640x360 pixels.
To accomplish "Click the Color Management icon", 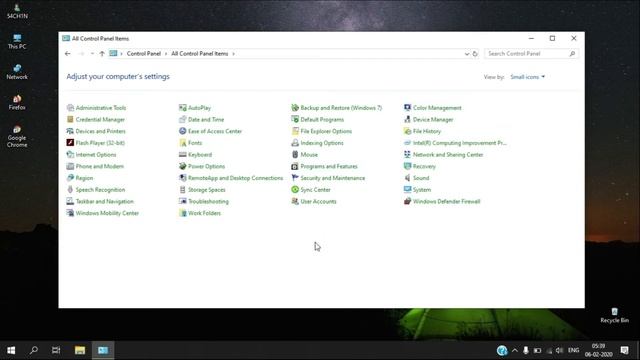I will point(407,108).
